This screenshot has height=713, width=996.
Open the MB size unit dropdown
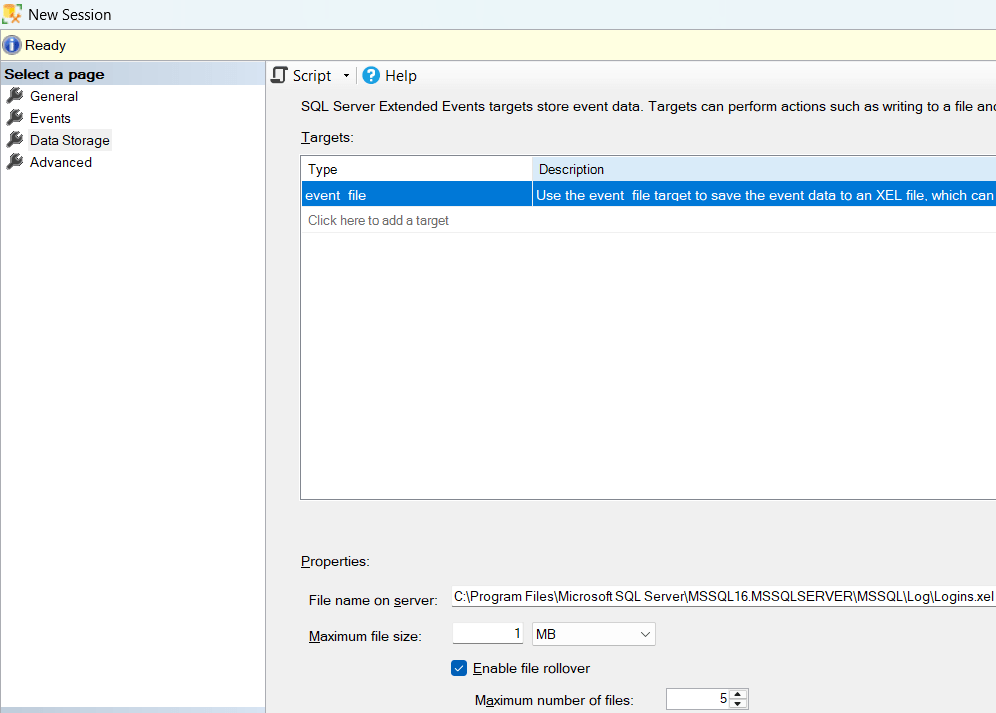(x=593, y=634)
